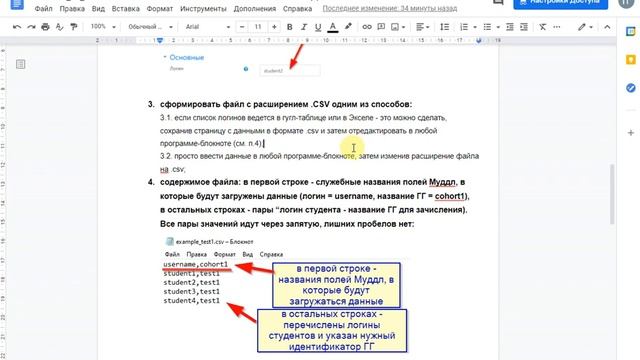Screen dimensions: 640x360
Task: Open the editing mode dropdown
Action: click(585, 27)
